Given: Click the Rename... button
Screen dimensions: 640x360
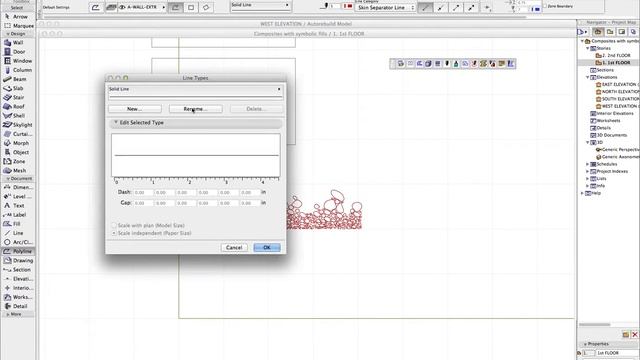Looking at the screenshot, I should click(196, 109).
